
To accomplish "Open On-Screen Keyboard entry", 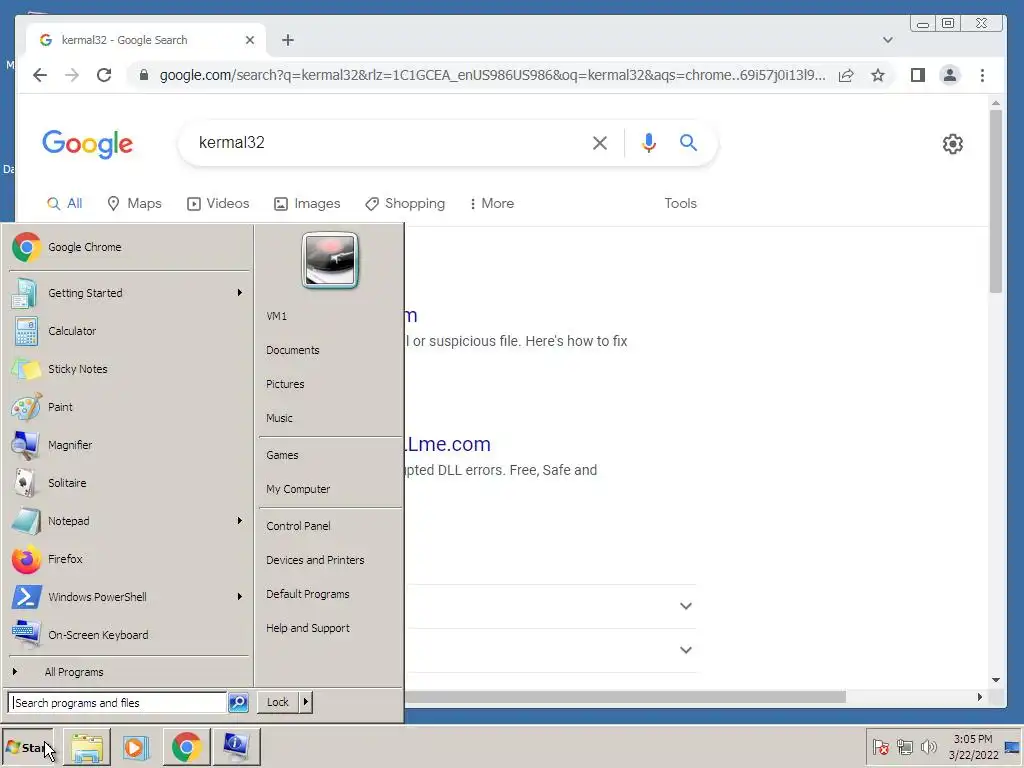I will coord(128,635).
